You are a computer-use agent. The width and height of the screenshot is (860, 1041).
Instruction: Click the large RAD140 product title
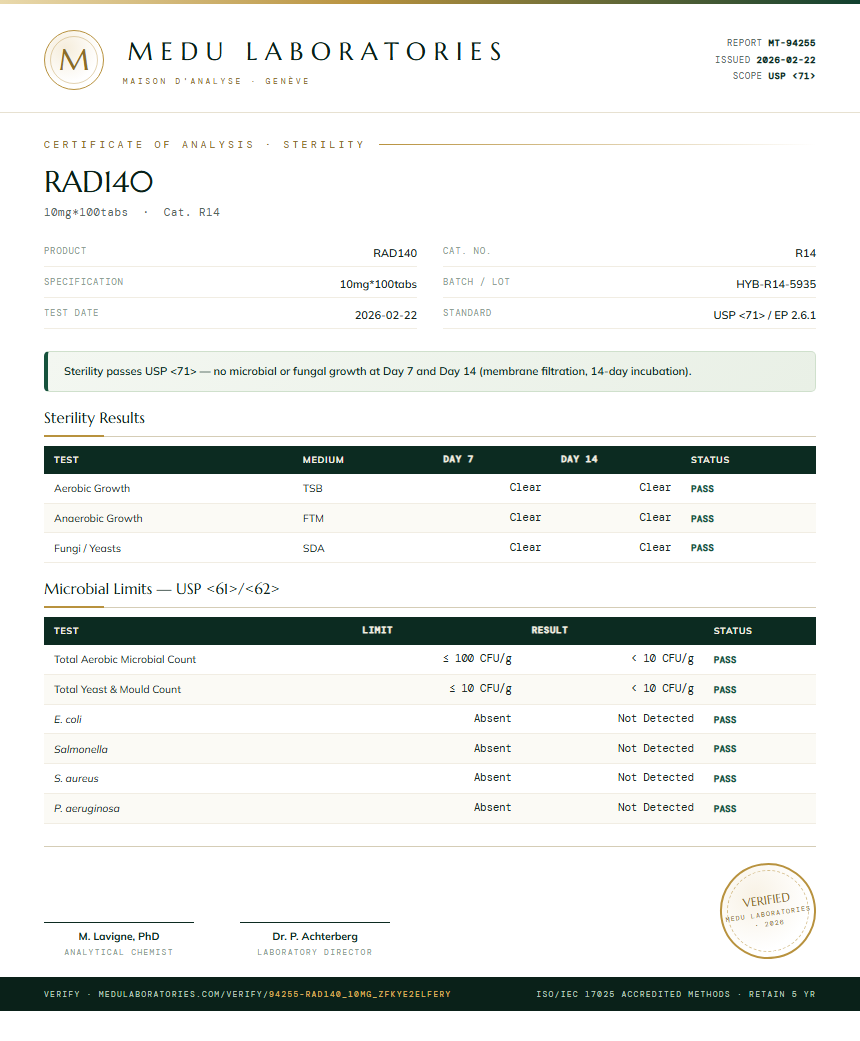[98, 182]
